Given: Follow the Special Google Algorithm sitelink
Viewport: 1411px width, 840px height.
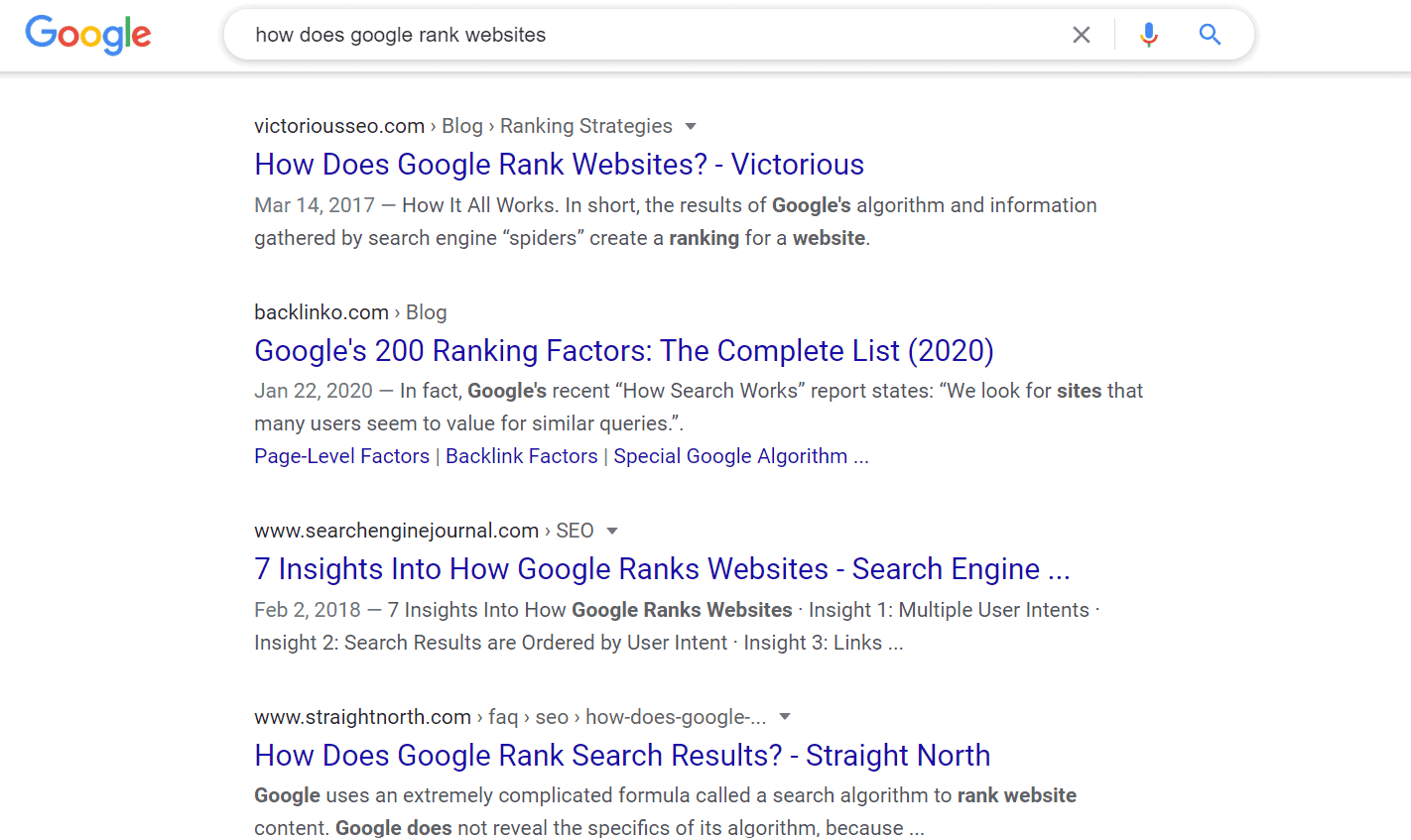Looking at the screenshot, I should point(741,456).
